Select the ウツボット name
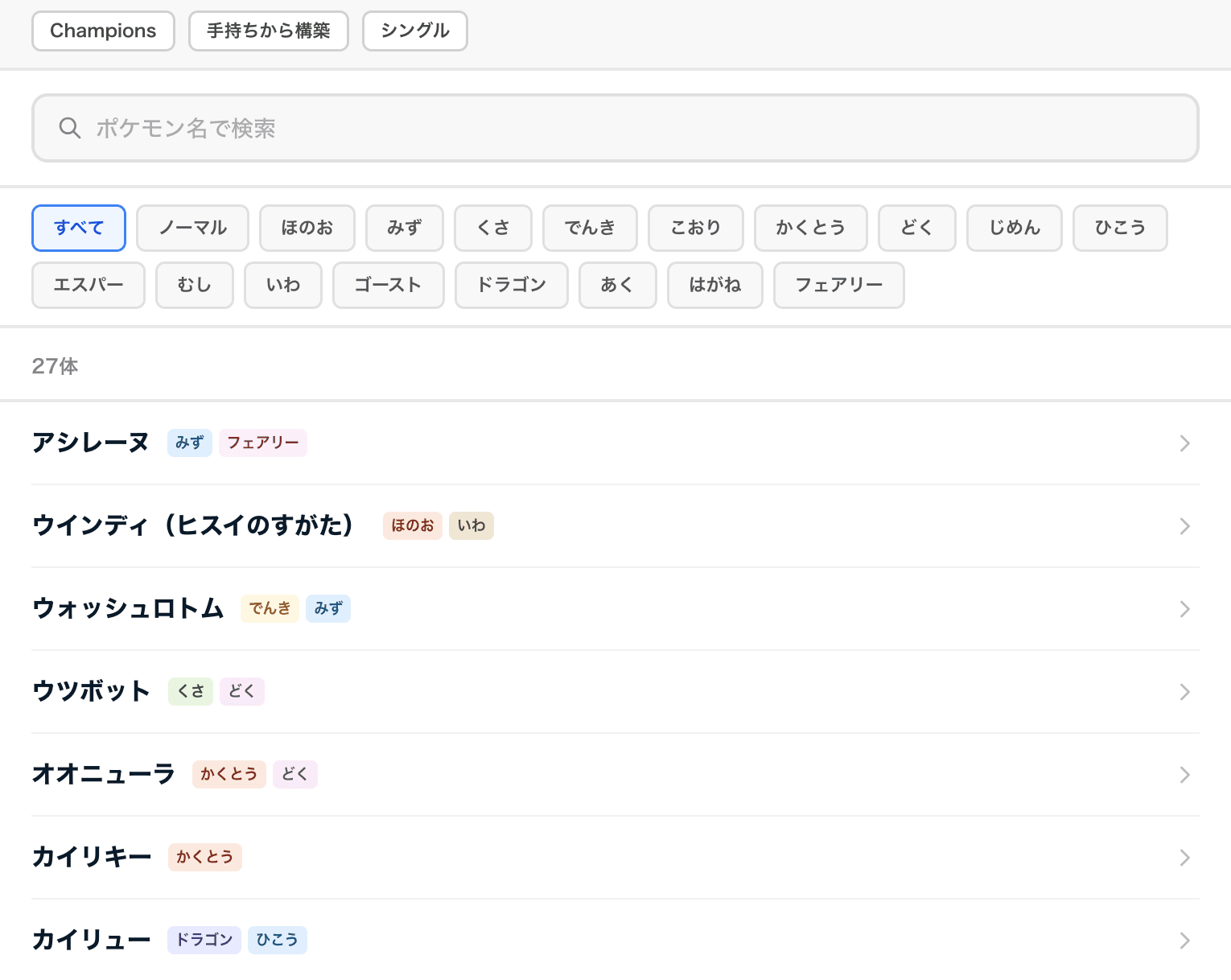 [91, 691]
